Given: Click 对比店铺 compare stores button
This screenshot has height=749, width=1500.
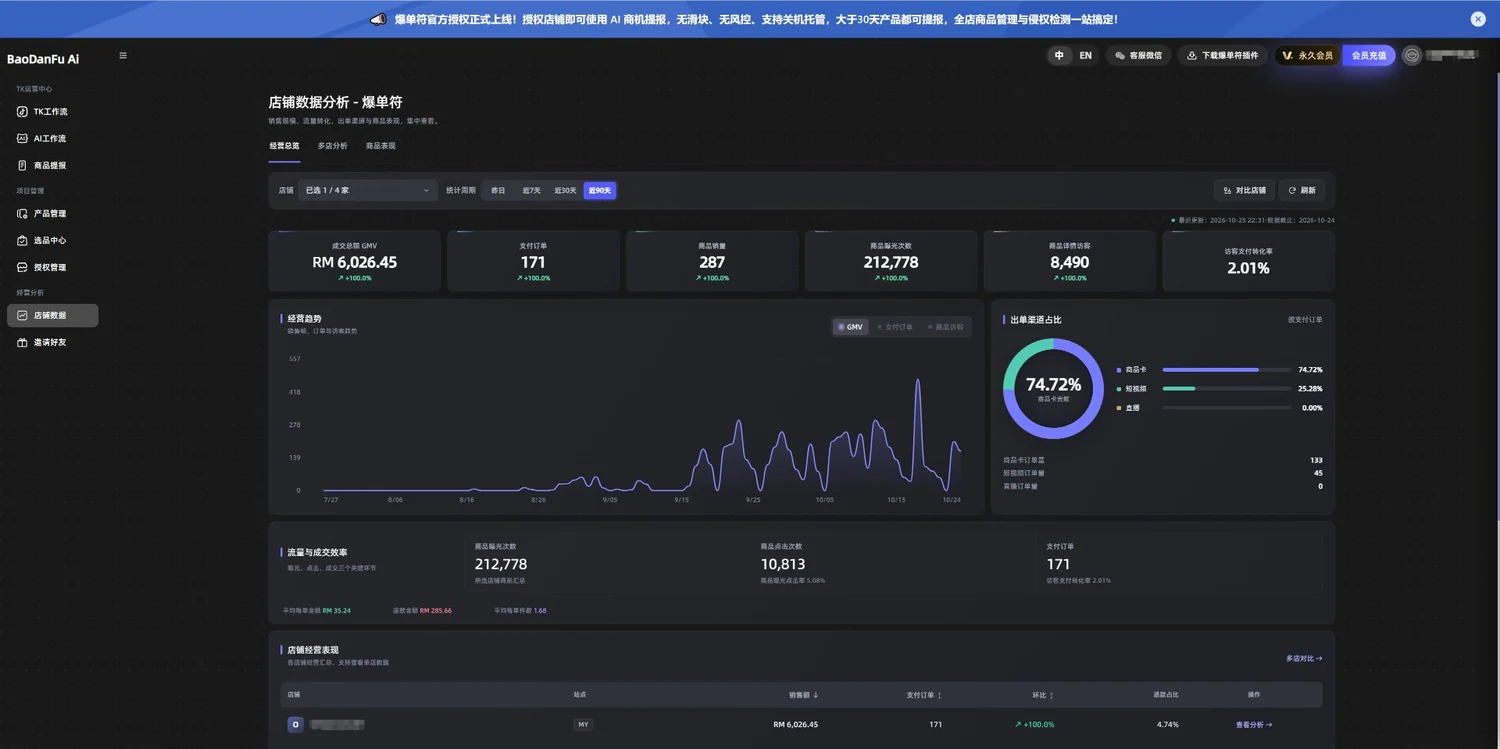Looking at the screenshot, I should [1244, 190].
